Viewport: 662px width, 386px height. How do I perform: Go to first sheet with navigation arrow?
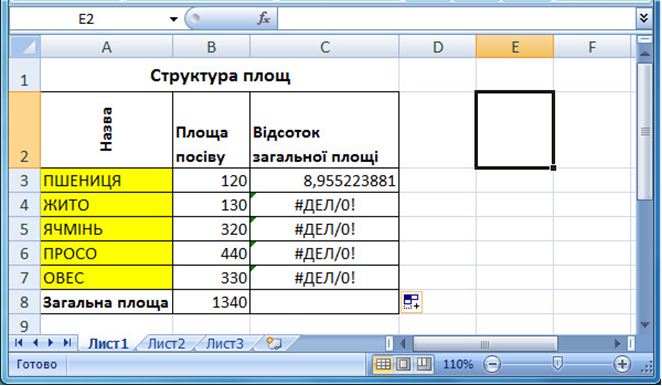click(19, 343)
